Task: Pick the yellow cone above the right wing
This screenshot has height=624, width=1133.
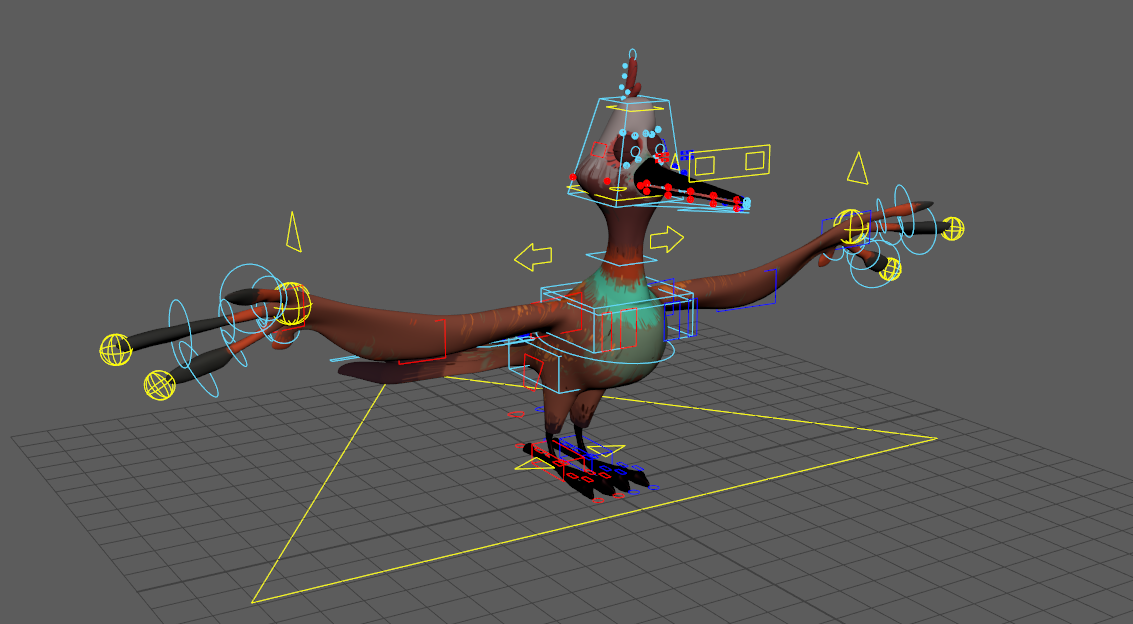Action: (858, 168)
